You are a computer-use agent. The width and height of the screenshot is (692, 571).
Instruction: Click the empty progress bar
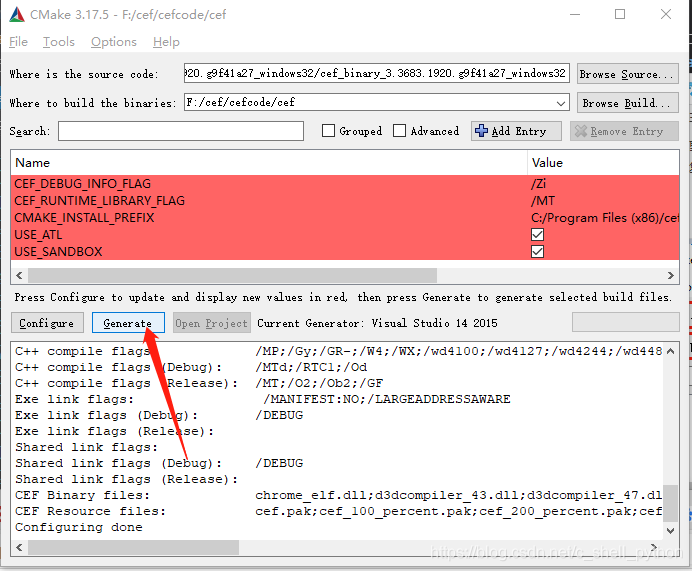pos(625,322)
